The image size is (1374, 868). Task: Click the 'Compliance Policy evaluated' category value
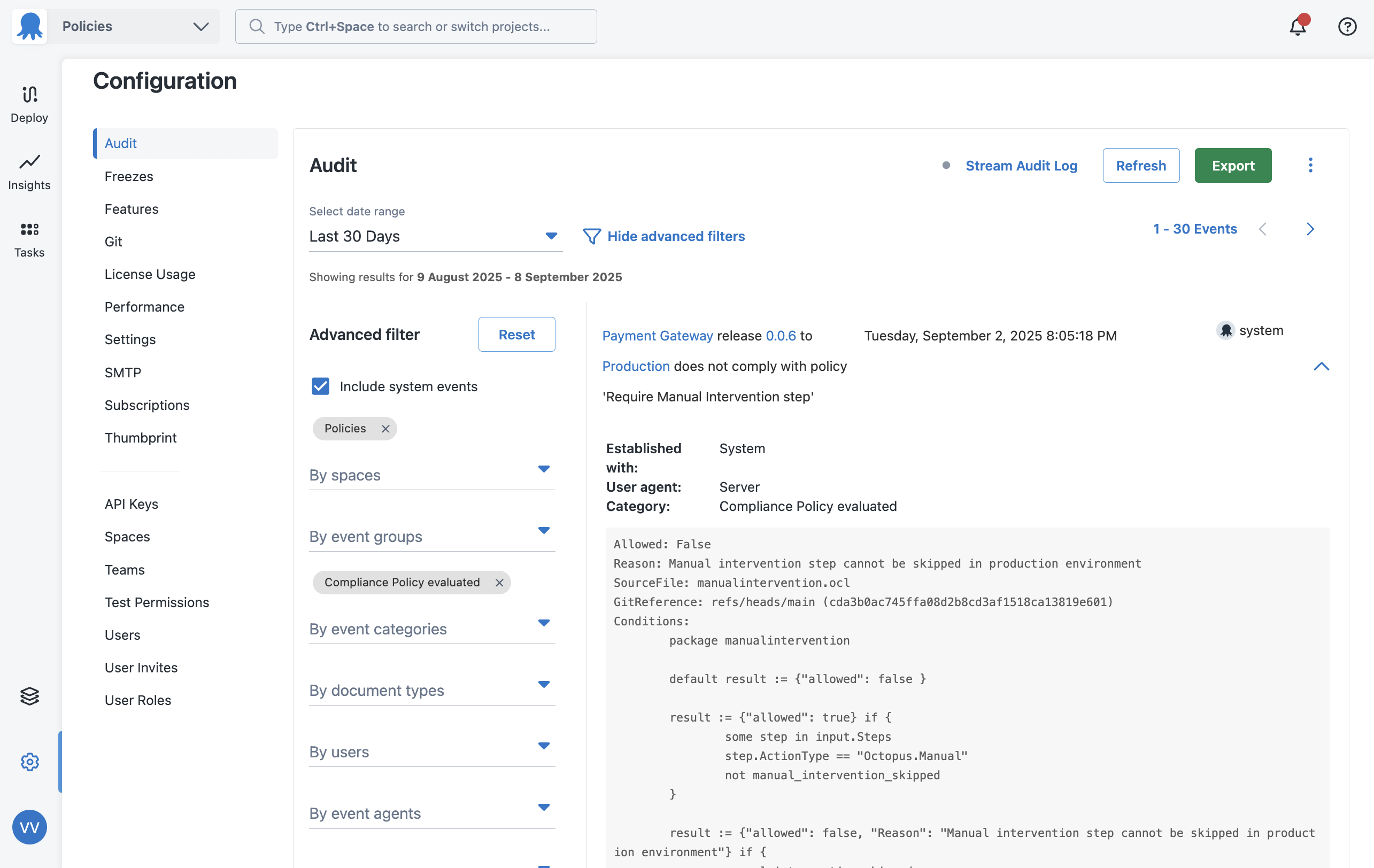coord(808,506)
